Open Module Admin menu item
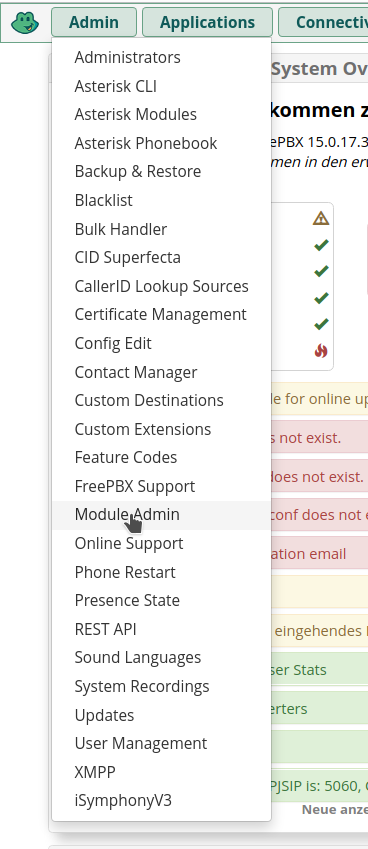 point(161,515)
